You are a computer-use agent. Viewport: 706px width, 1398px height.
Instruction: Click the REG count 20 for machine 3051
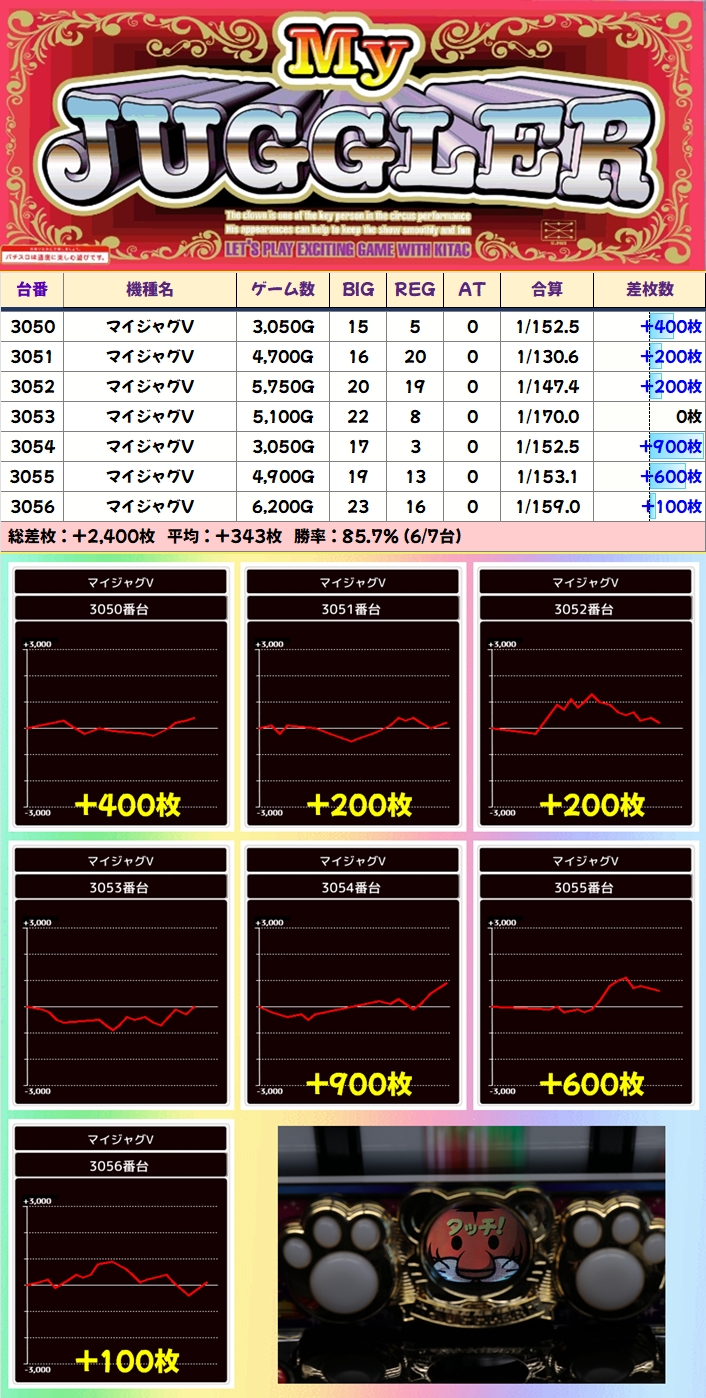(x=415, y=357)
